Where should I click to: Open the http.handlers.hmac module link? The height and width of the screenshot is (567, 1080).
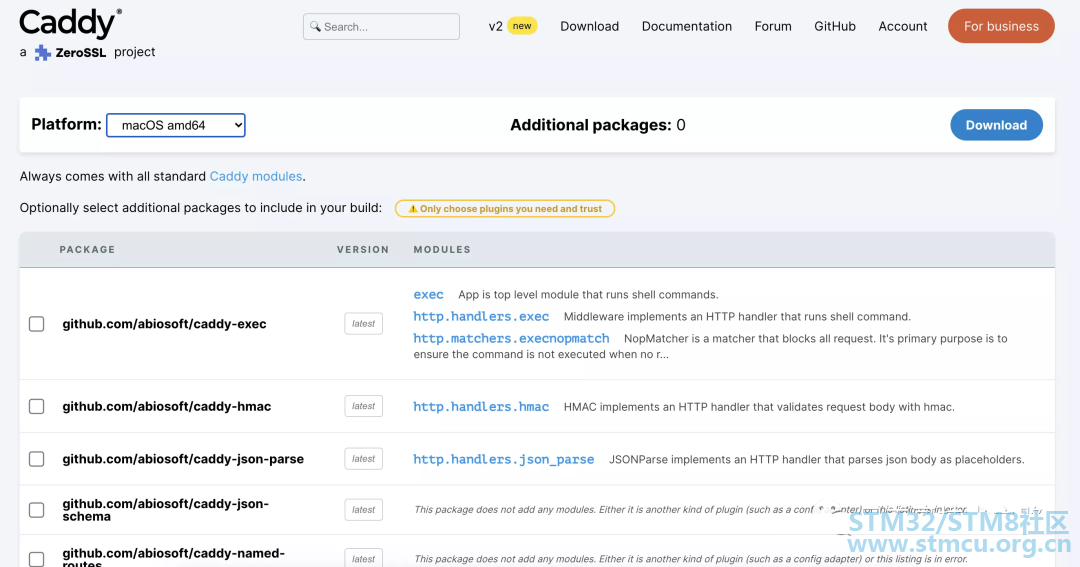pos(481,407)
